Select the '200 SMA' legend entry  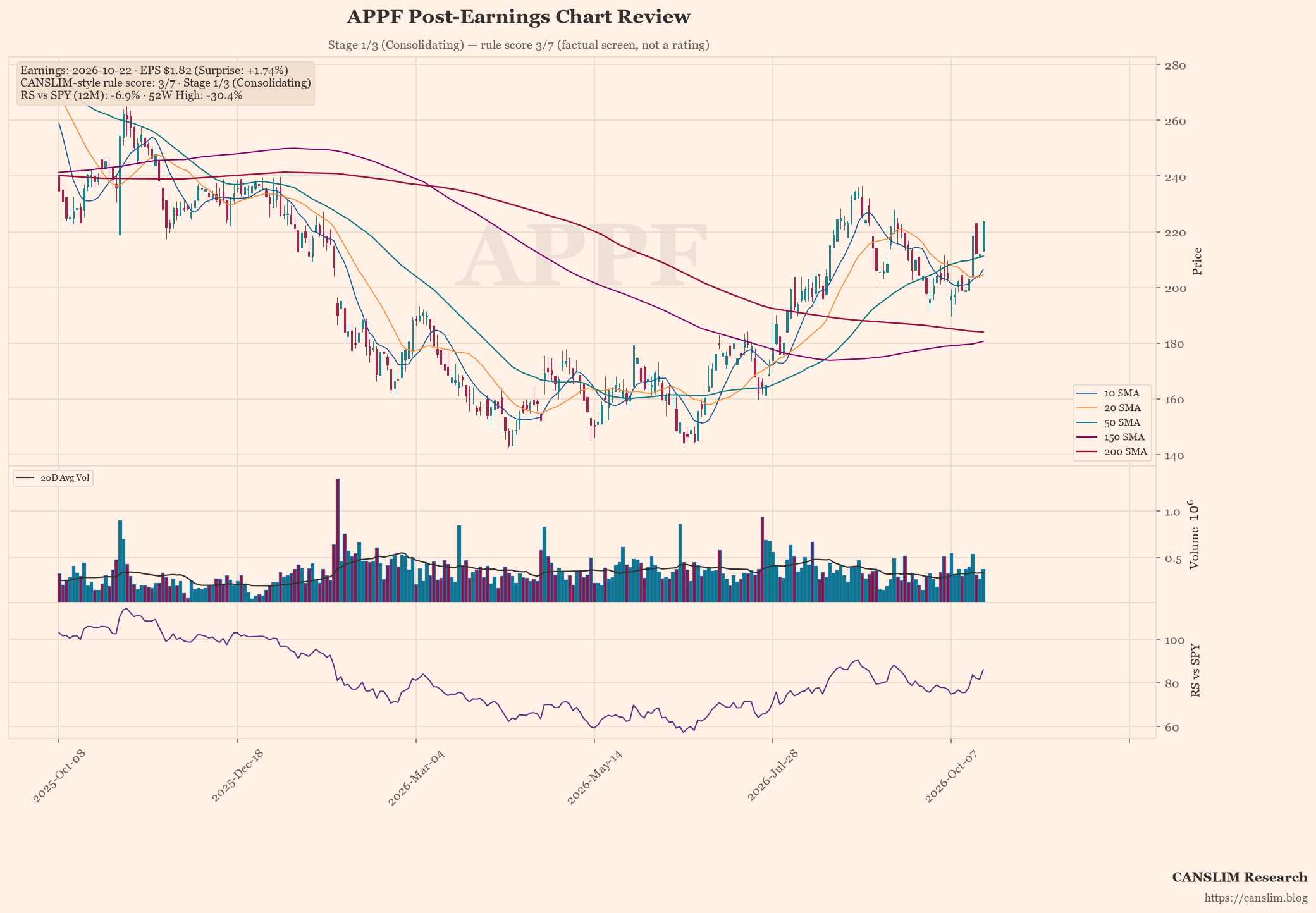tap(1112, 452)
